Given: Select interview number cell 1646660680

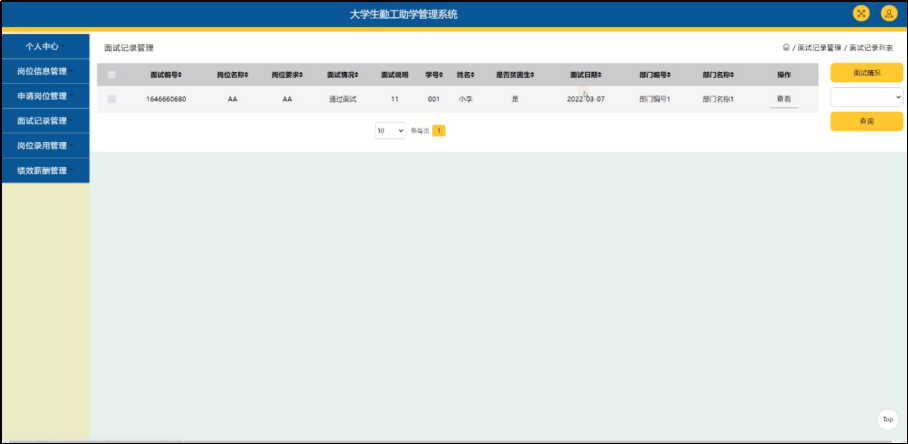Looking at the screenshot, I should pos(166,99).
